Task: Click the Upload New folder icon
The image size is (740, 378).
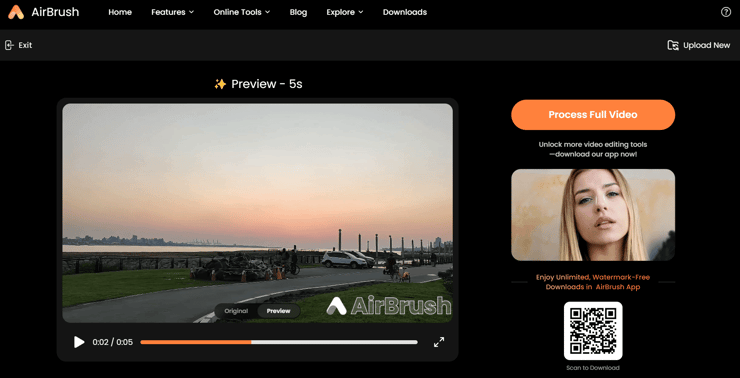Action: (673, 45)
